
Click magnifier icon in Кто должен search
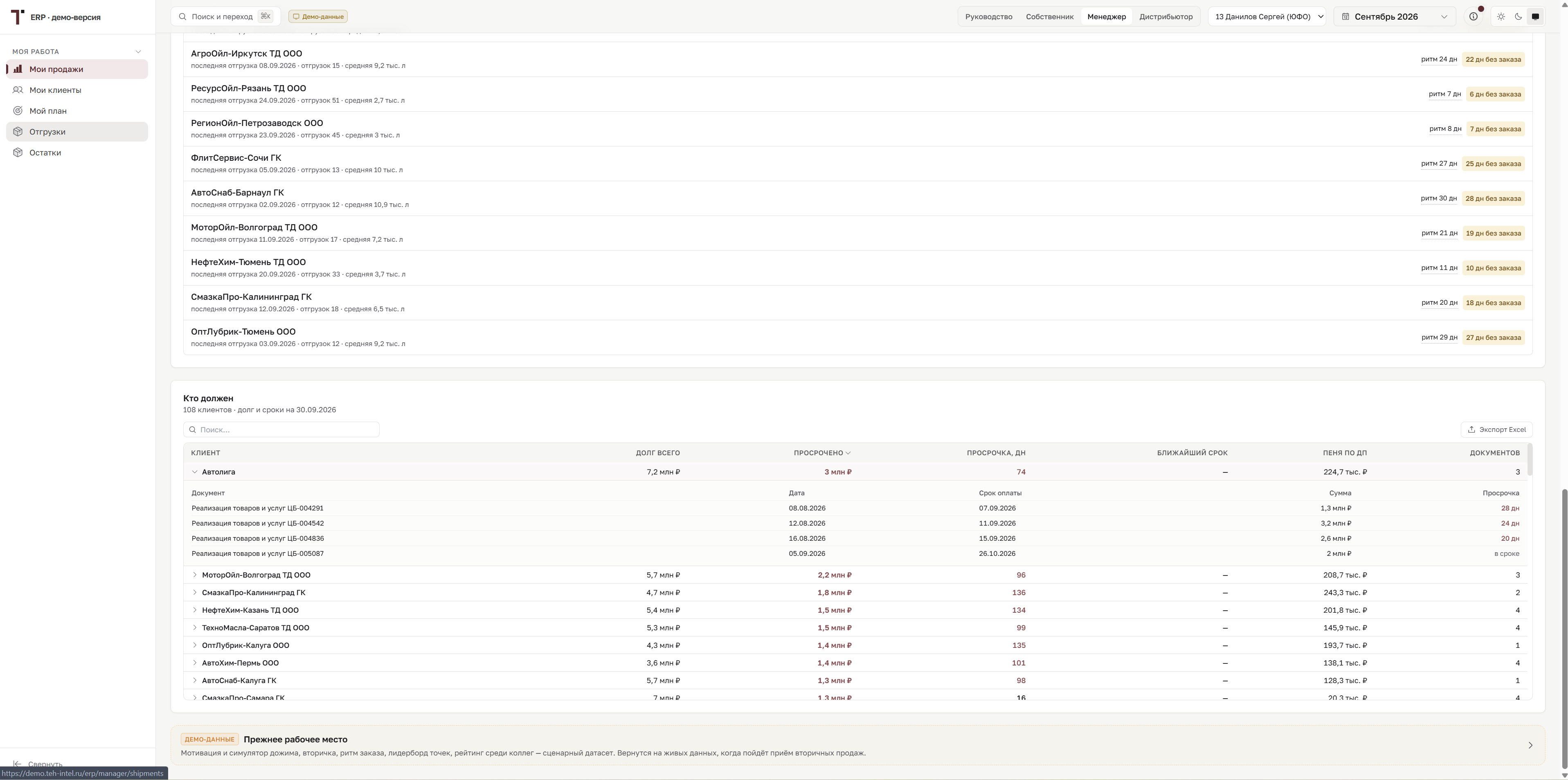pos(193,429)
